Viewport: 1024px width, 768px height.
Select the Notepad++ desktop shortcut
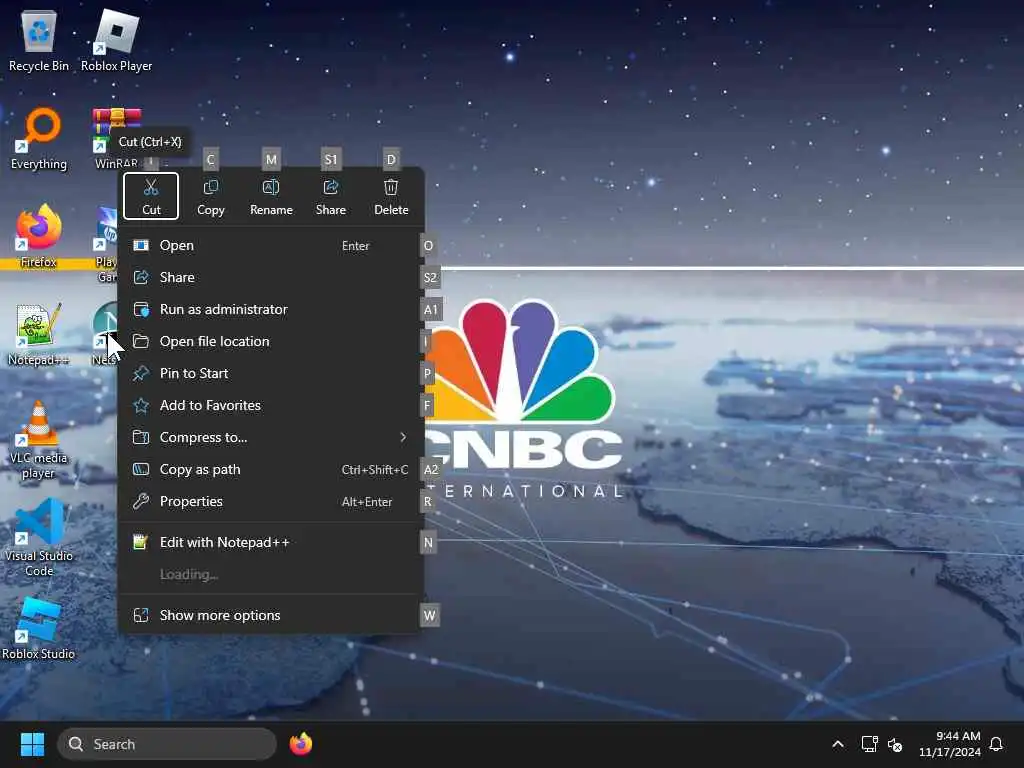coord(39,334)
